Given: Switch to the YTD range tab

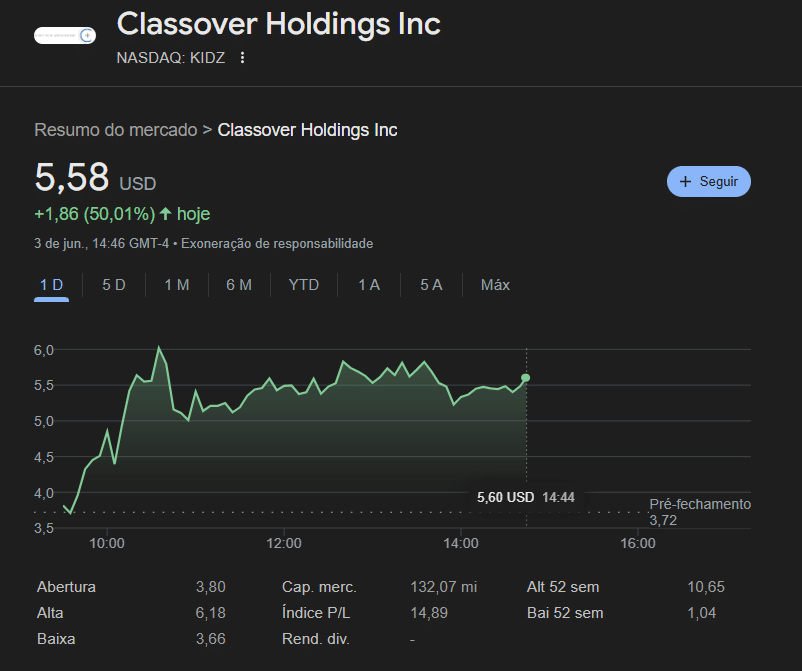Looking at the screenshot, I should click(x=303, y=285).
